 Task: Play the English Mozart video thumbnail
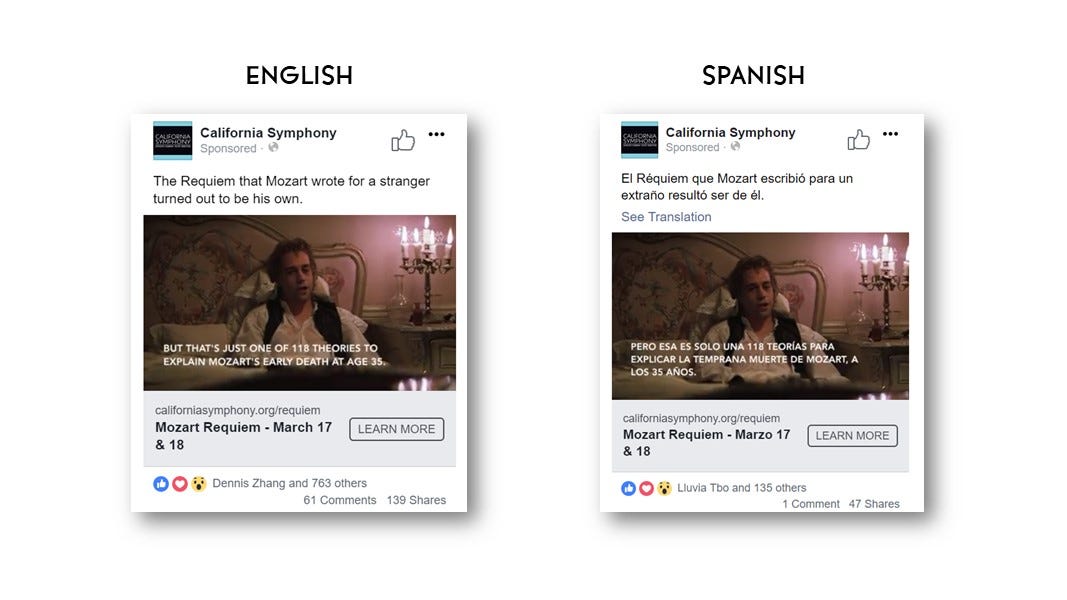pyautogui.click(x=299, y=303)
